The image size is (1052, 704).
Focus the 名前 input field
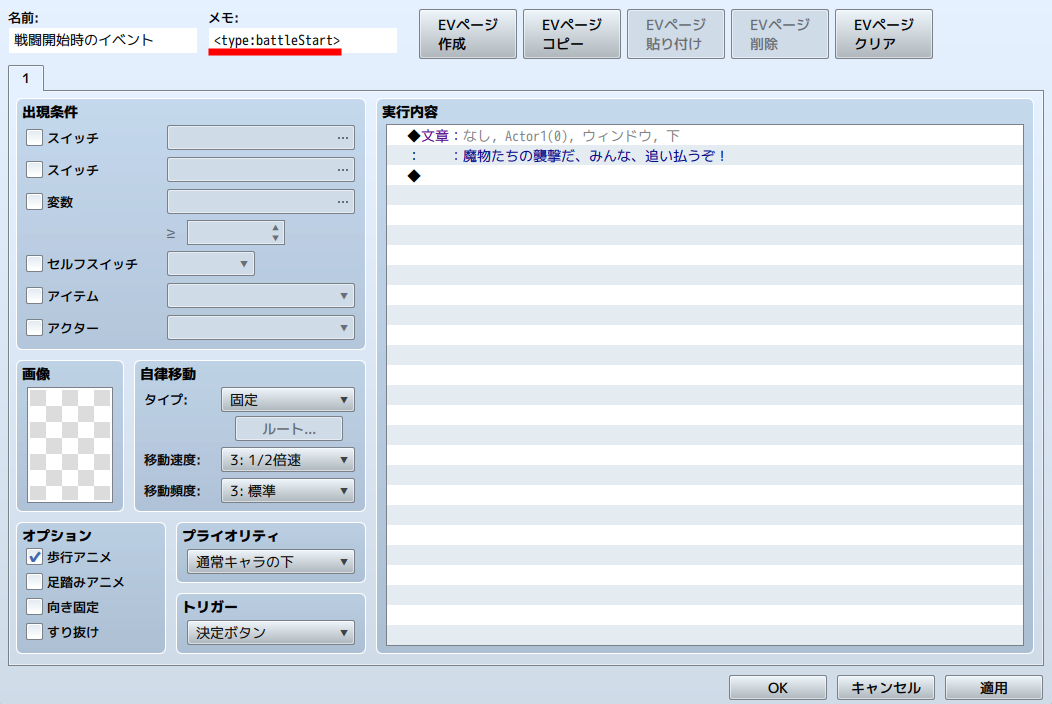point(103,40)
